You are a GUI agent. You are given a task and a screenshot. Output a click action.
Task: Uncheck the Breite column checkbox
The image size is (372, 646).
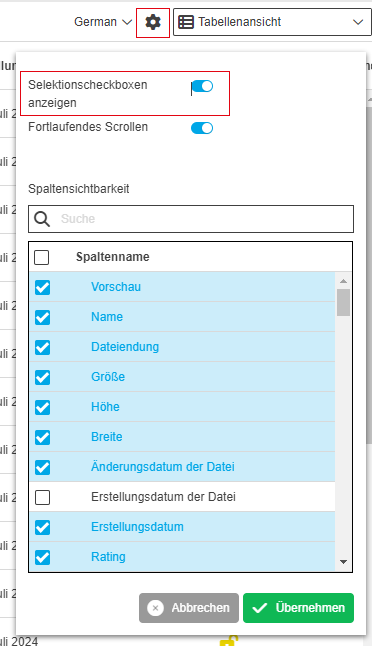click(x=42, y=438)
